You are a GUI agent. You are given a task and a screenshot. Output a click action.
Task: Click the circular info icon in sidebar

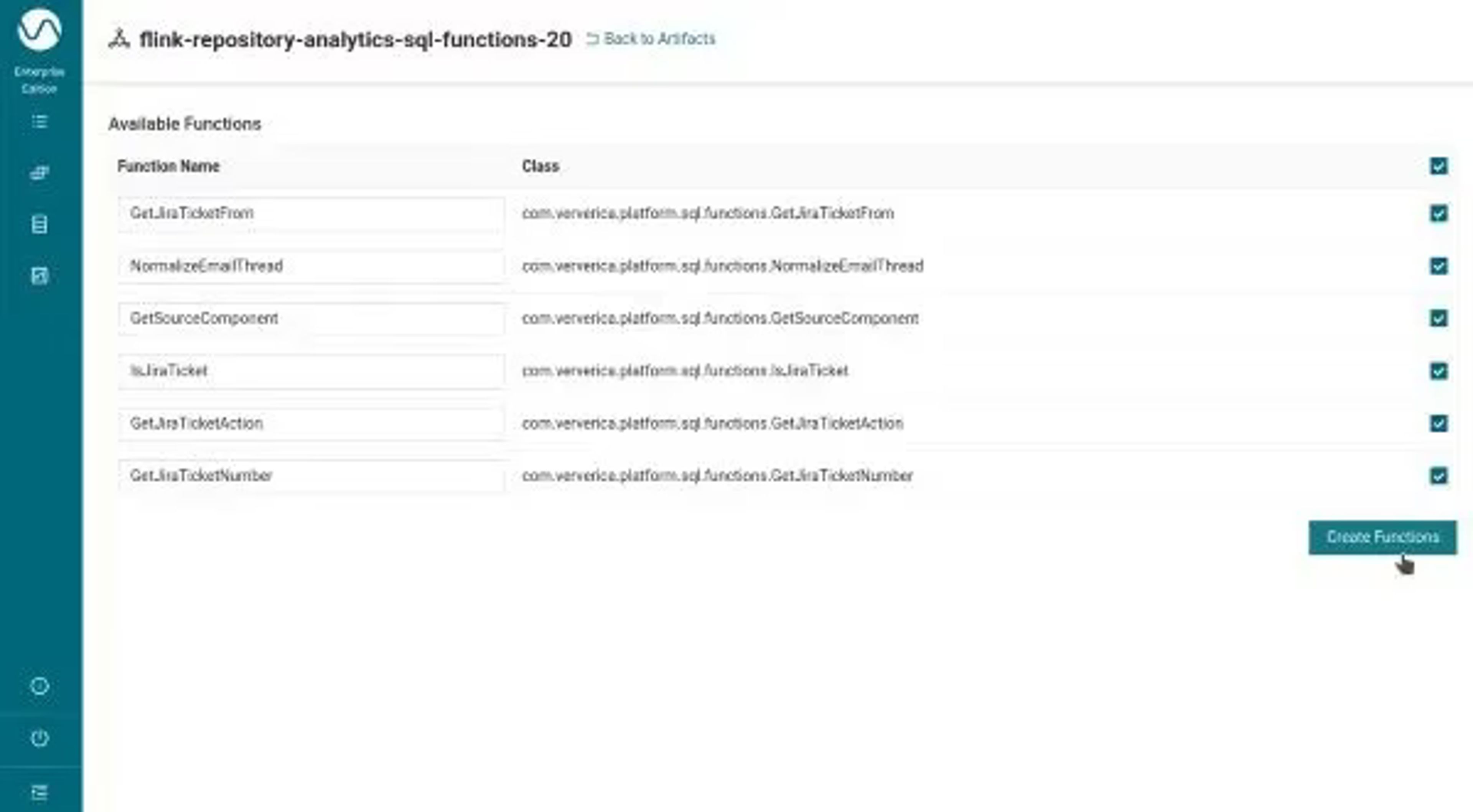click(x=40, y=686)
